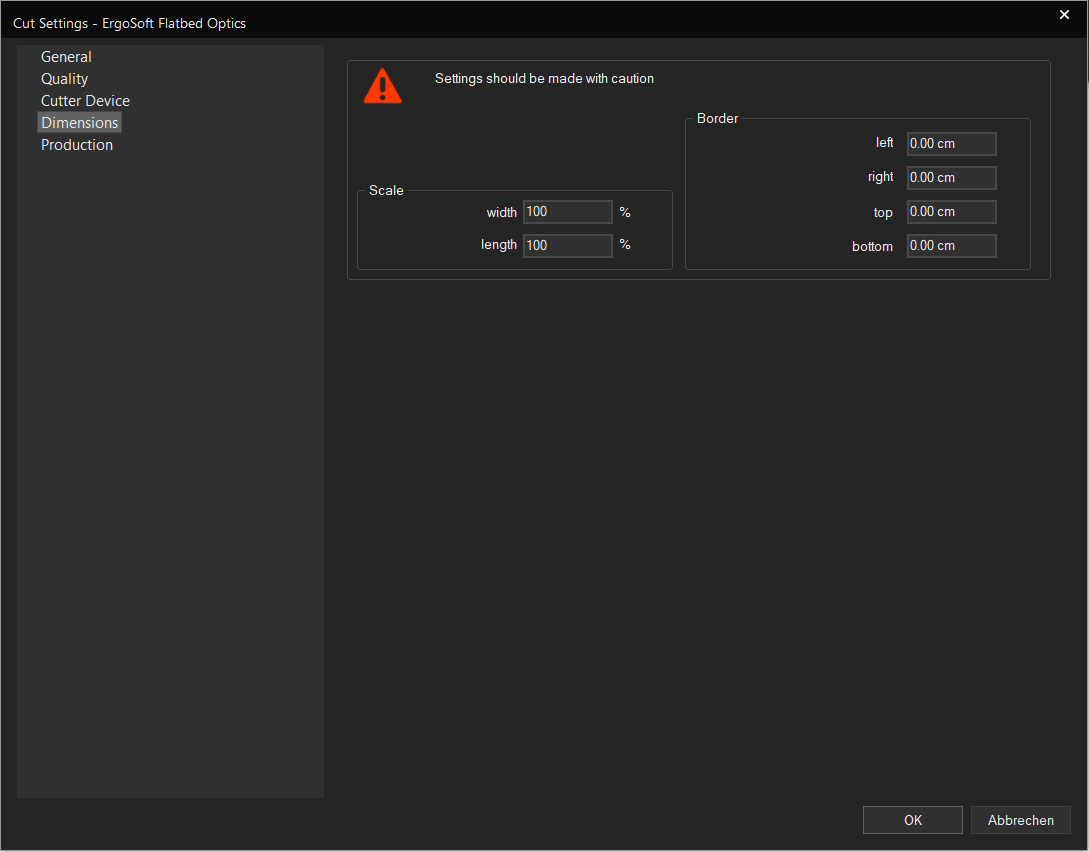Click the 'Border' group label
This screenshot has height=852, width=1089.
pos(717,119)
